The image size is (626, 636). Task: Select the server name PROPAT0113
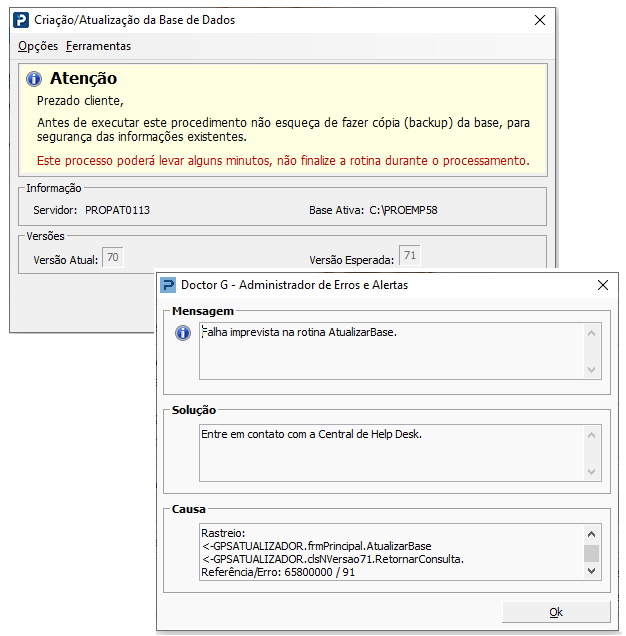pyautogui.click(x=117, y=210)
